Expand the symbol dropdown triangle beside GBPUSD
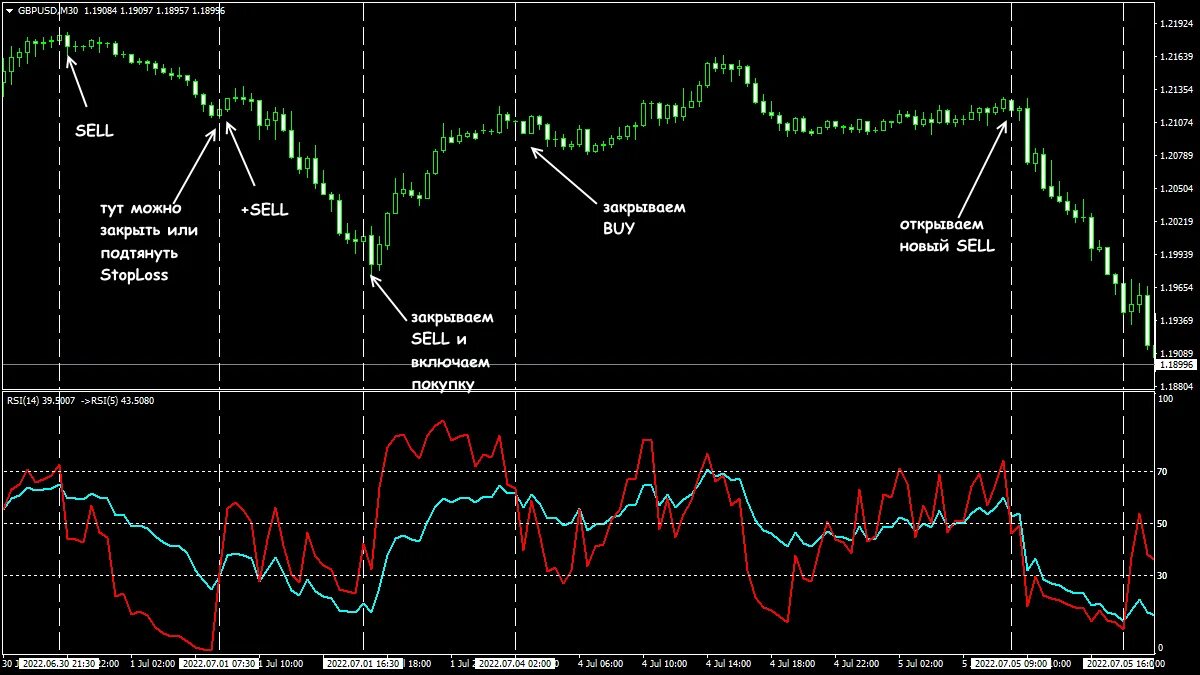This screenshot has height=675, width=1200. (9, 12)
